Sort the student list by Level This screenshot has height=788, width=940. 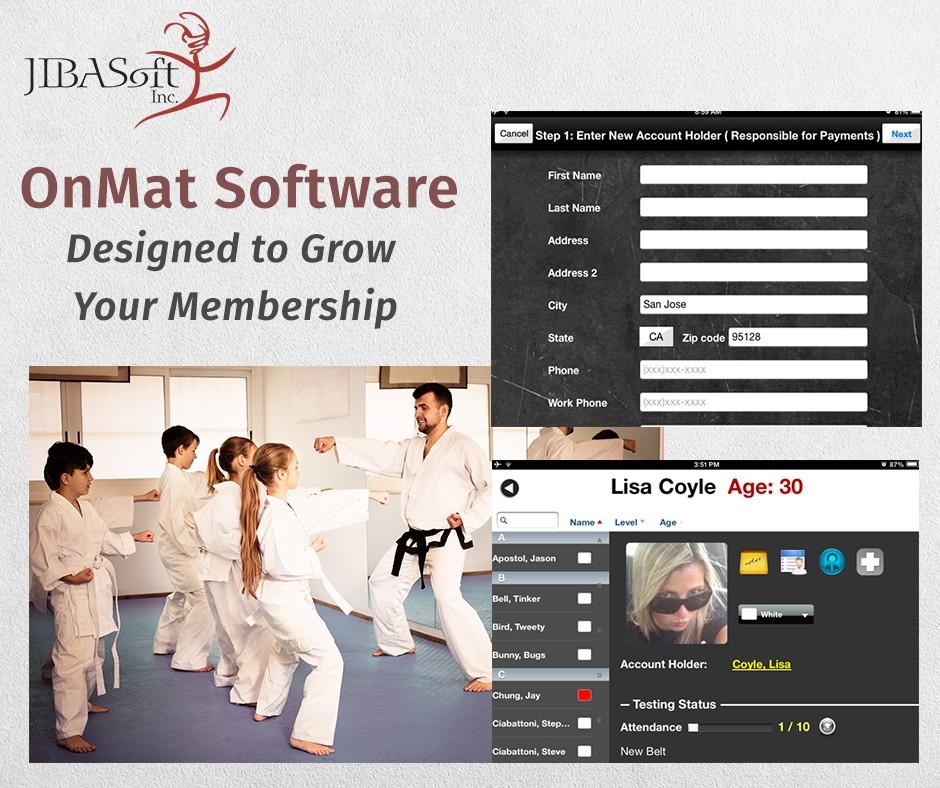[629, 522]
